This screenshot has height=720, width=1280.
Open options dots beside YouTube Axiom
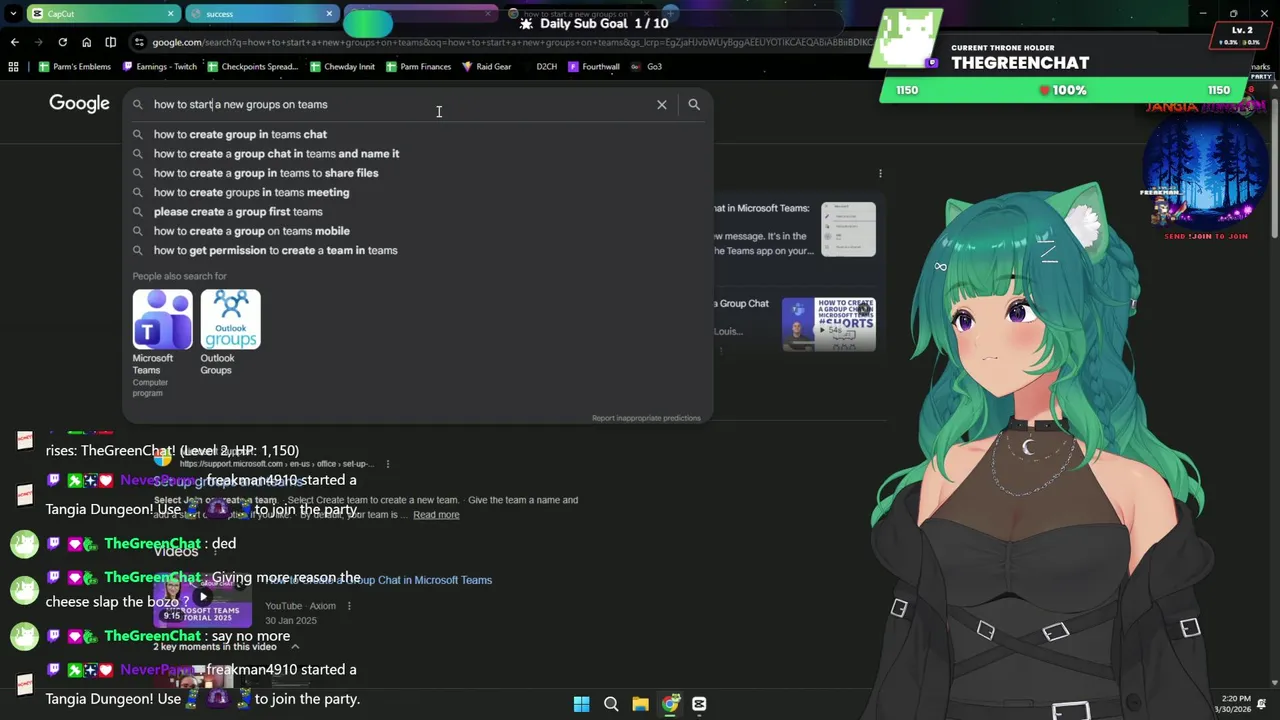click(349, 606)
